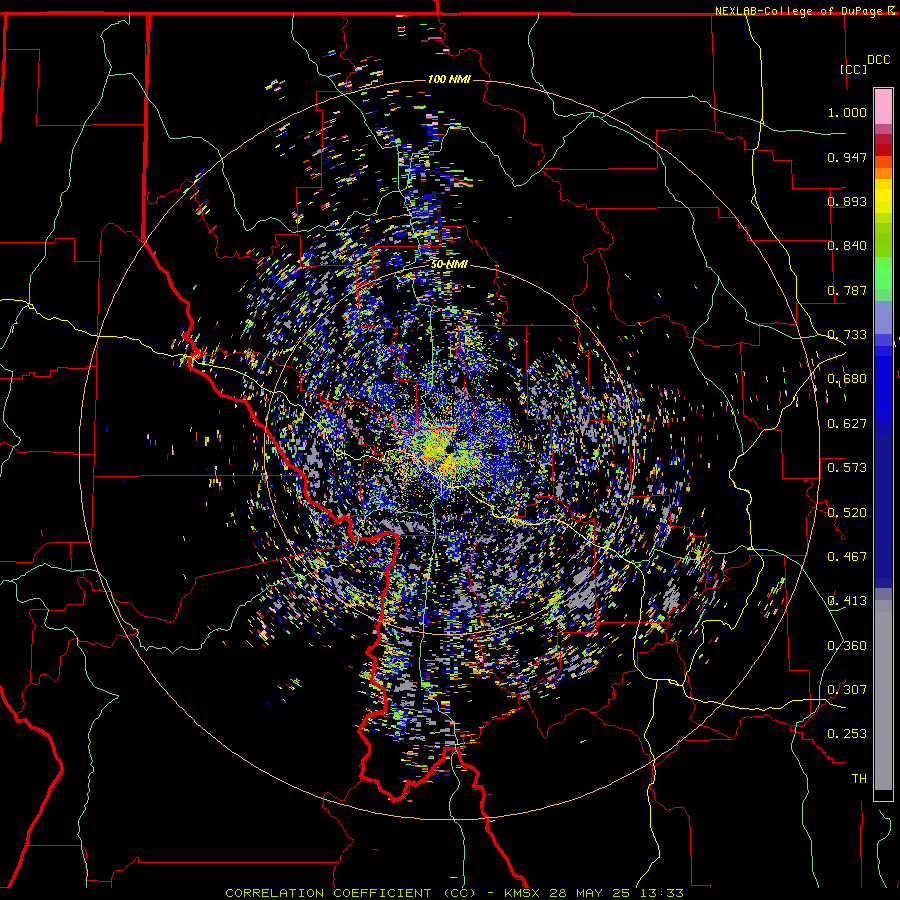Click the DCC label above the color bar
Viewport: 900px width, 900px height.
[x=878, y=60]
